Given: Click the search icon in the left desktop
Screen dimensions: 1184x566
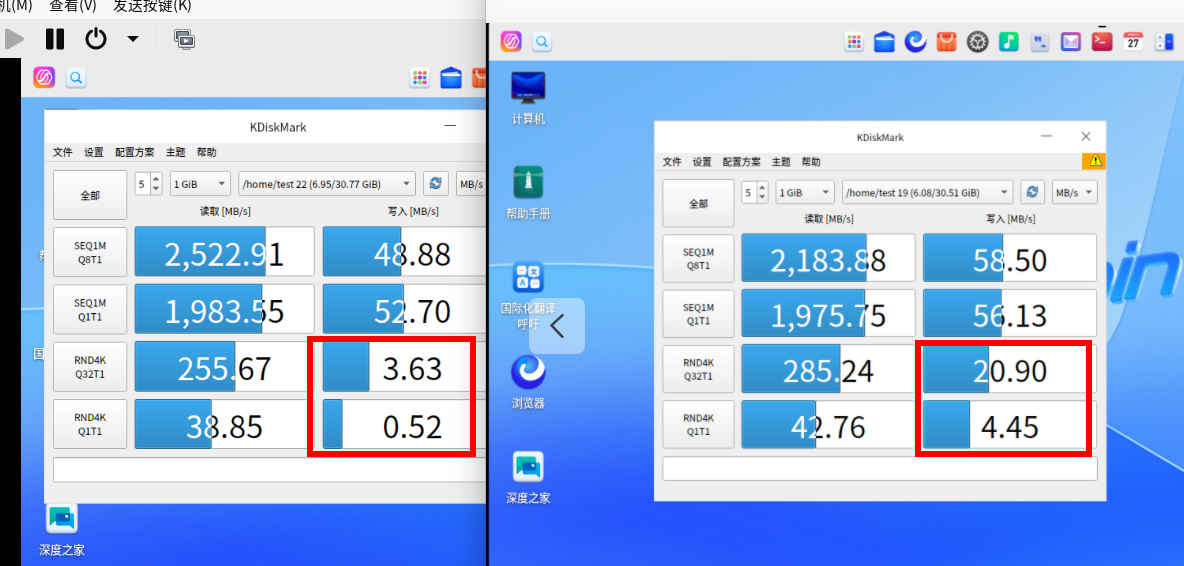Looking at the screenshot, I should (x=76, y=77).
